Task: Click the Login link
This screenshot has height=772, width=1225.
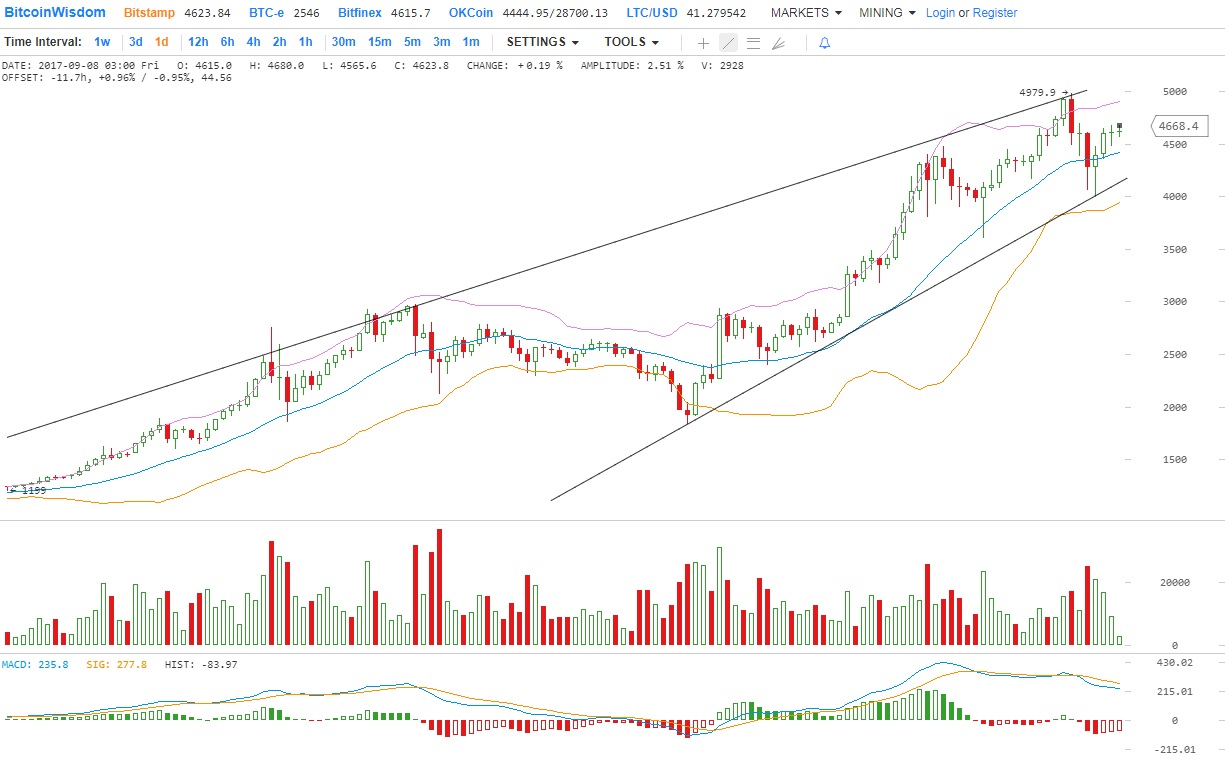Action: (940, 13)
